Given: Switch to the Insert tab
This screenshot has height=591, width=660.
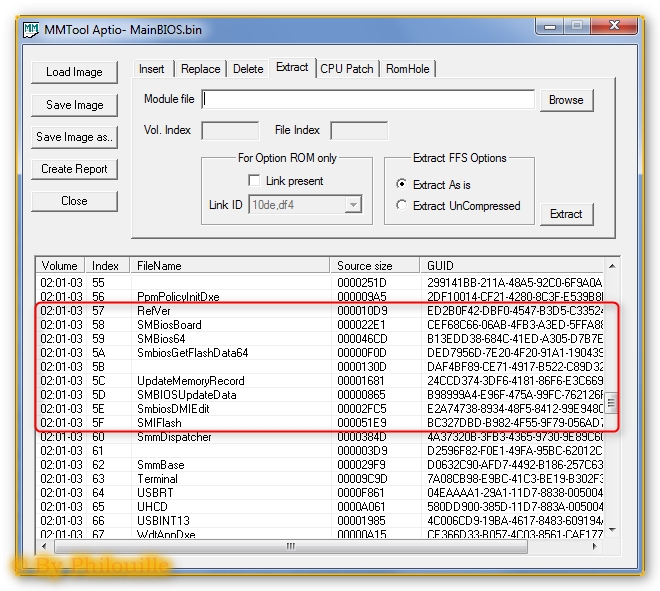Looking at the screenshot, I should (152, 69).
